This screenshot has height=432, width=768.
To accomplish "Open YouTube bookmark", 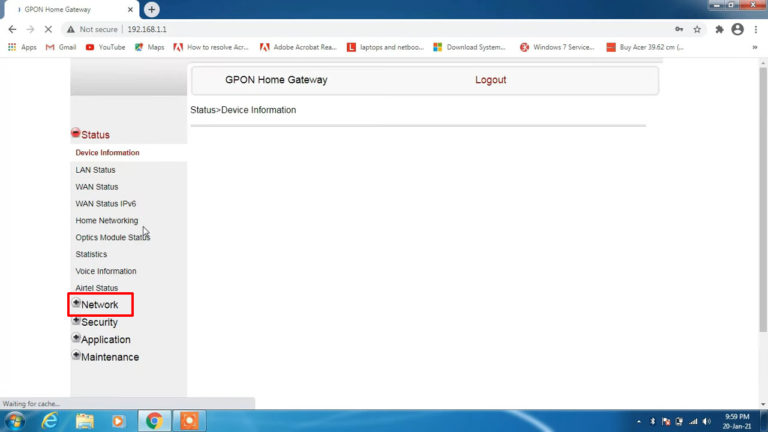I will [105, 47].
